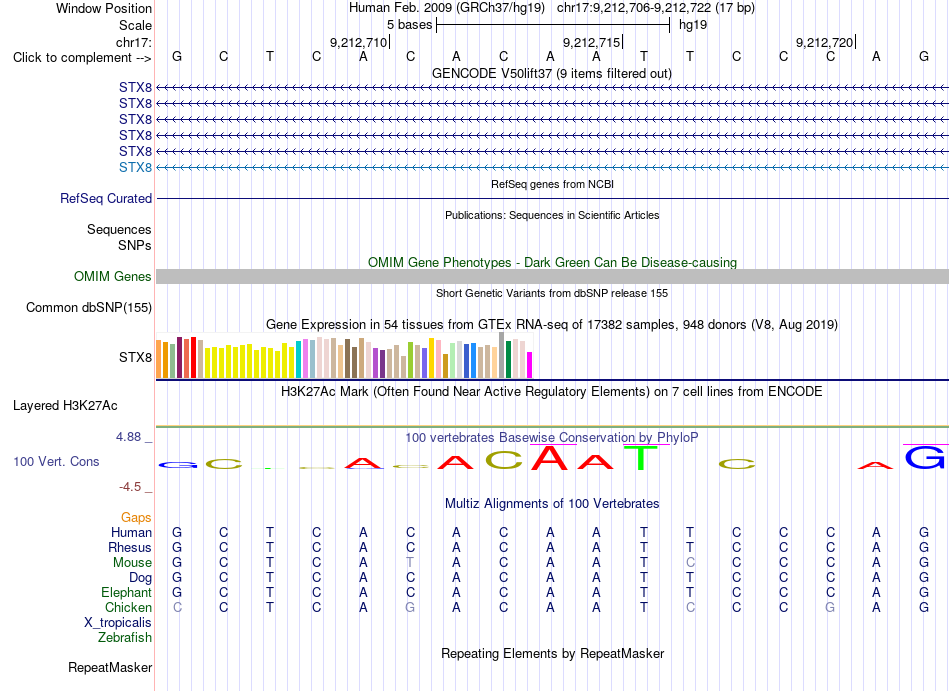The width and height of the screenshot is (950, 691).
Task: Click the SNPs track label
Action: coord(135,245)
